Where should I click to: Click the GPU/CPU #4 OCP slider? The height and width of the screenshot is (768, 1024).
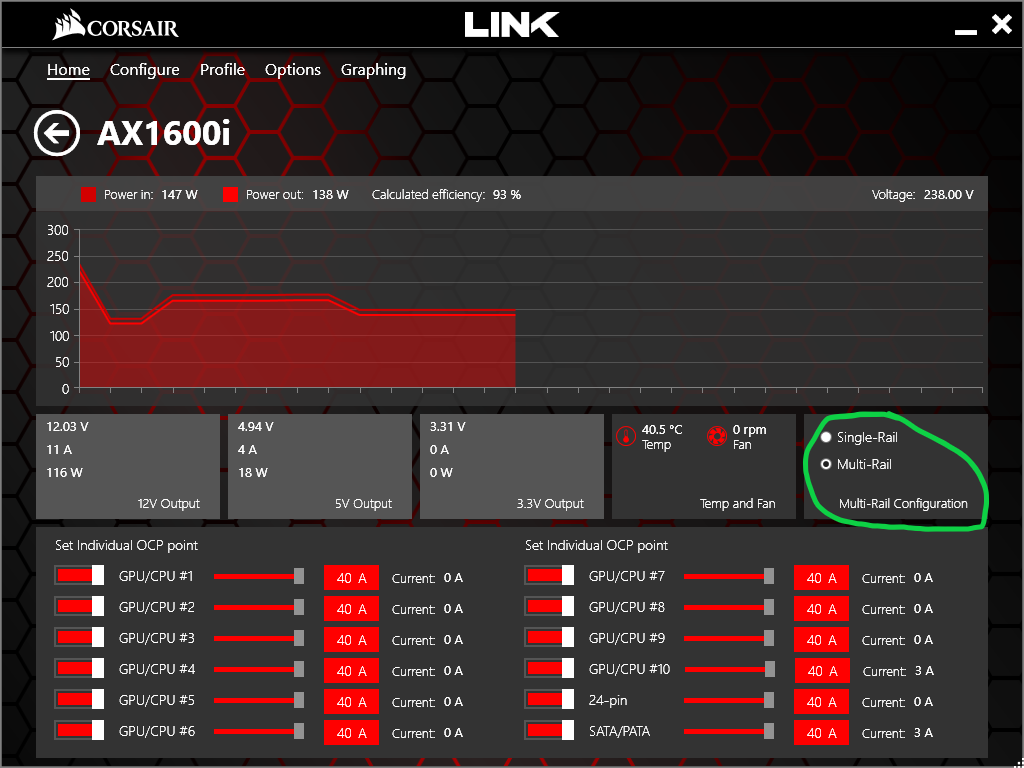pyautogui.click(x=259, y=669)
